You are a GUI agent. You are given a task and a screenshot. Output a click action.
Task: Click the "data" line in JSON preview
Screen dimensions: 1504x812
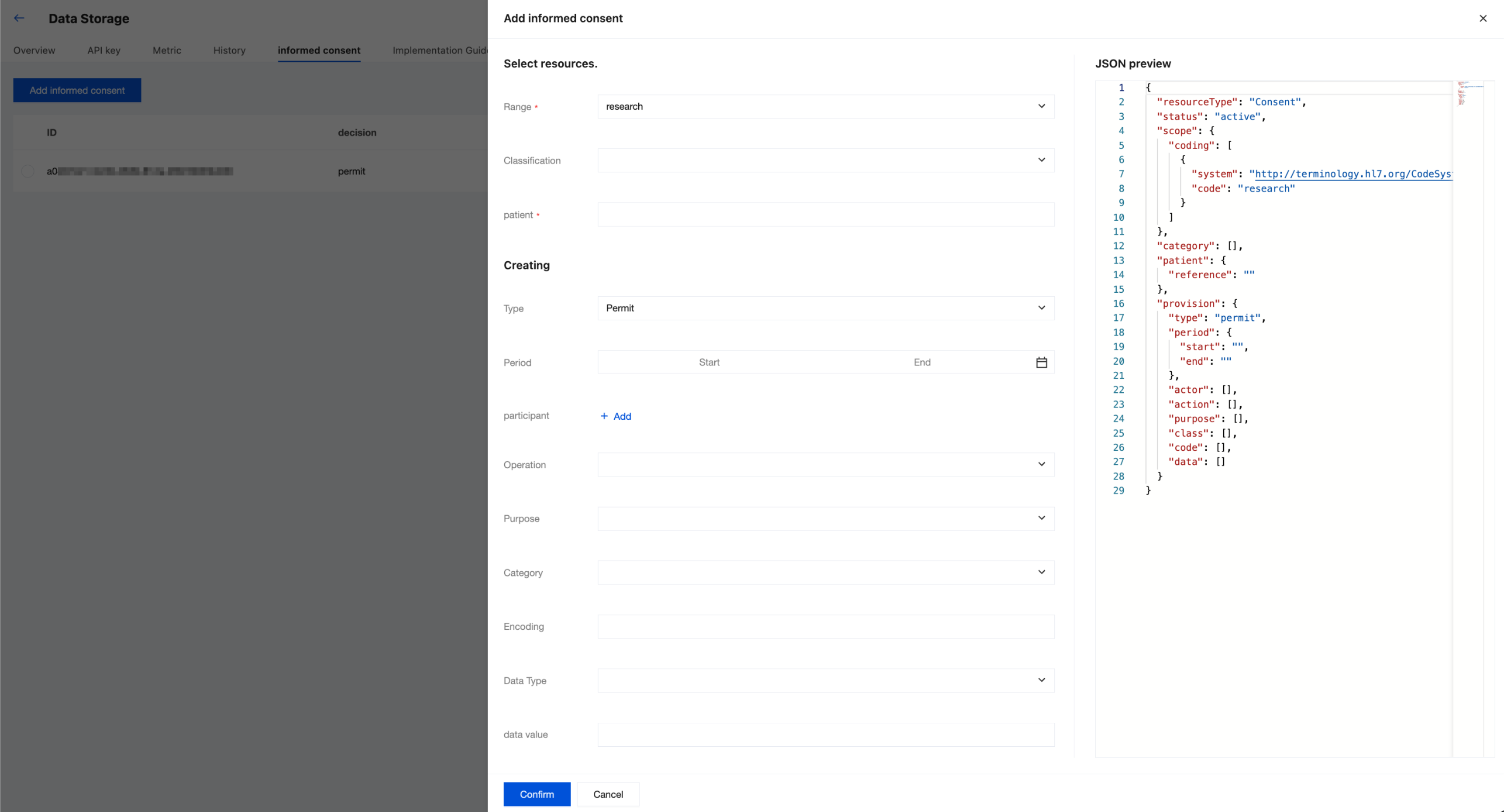tap(1196, 462)
